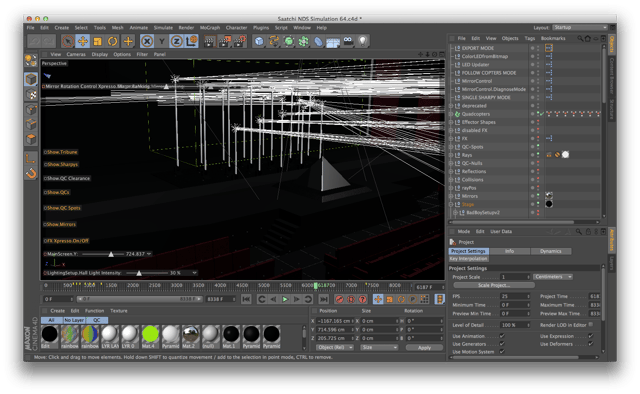Toggle the snap magnet icon
The image size is (640, 394).
tap(31, 174)
